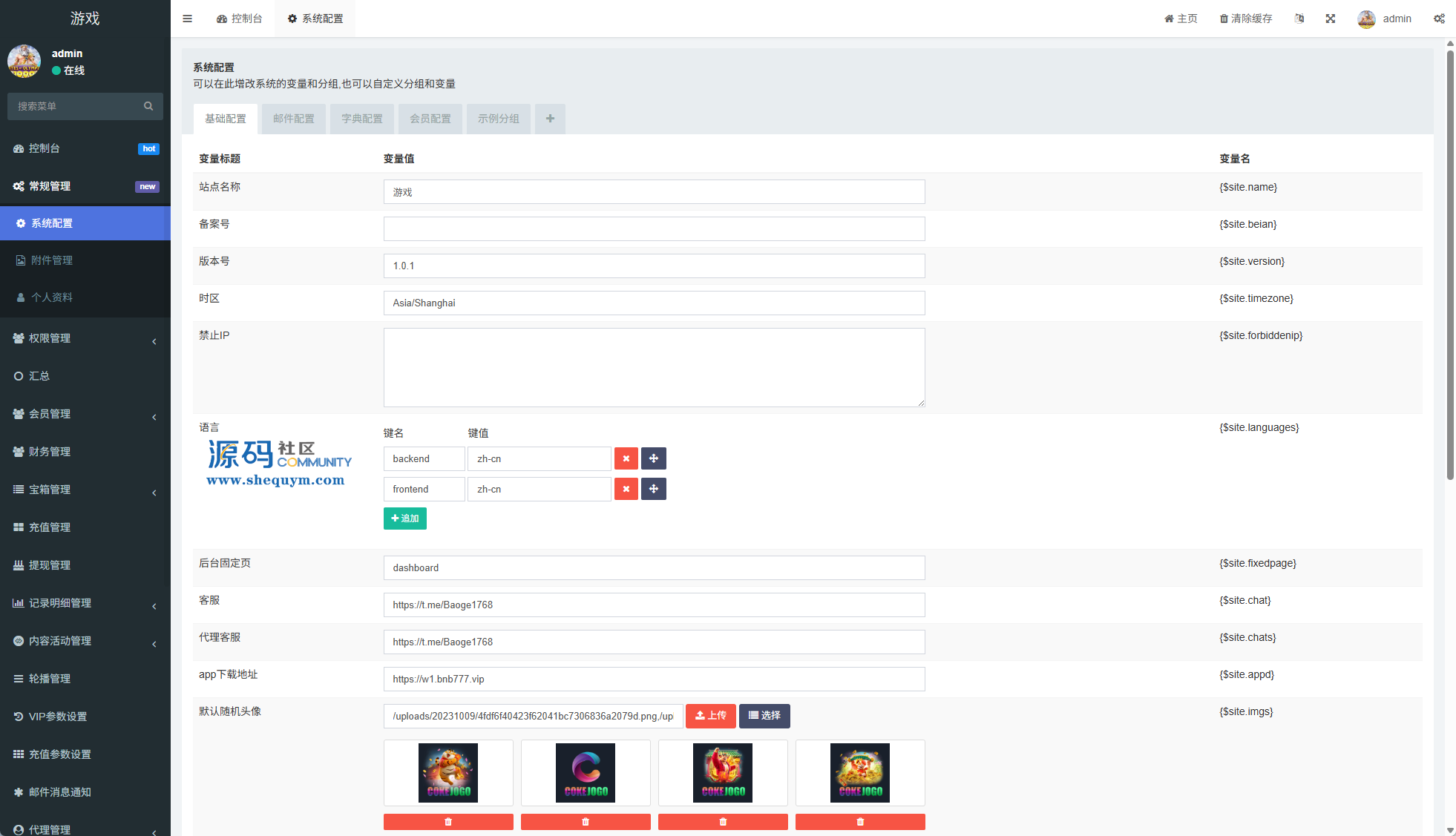Clear cache via 清除缓存 link
Viewport: 1456px width, 836px height.
[x=1246, y=19]
